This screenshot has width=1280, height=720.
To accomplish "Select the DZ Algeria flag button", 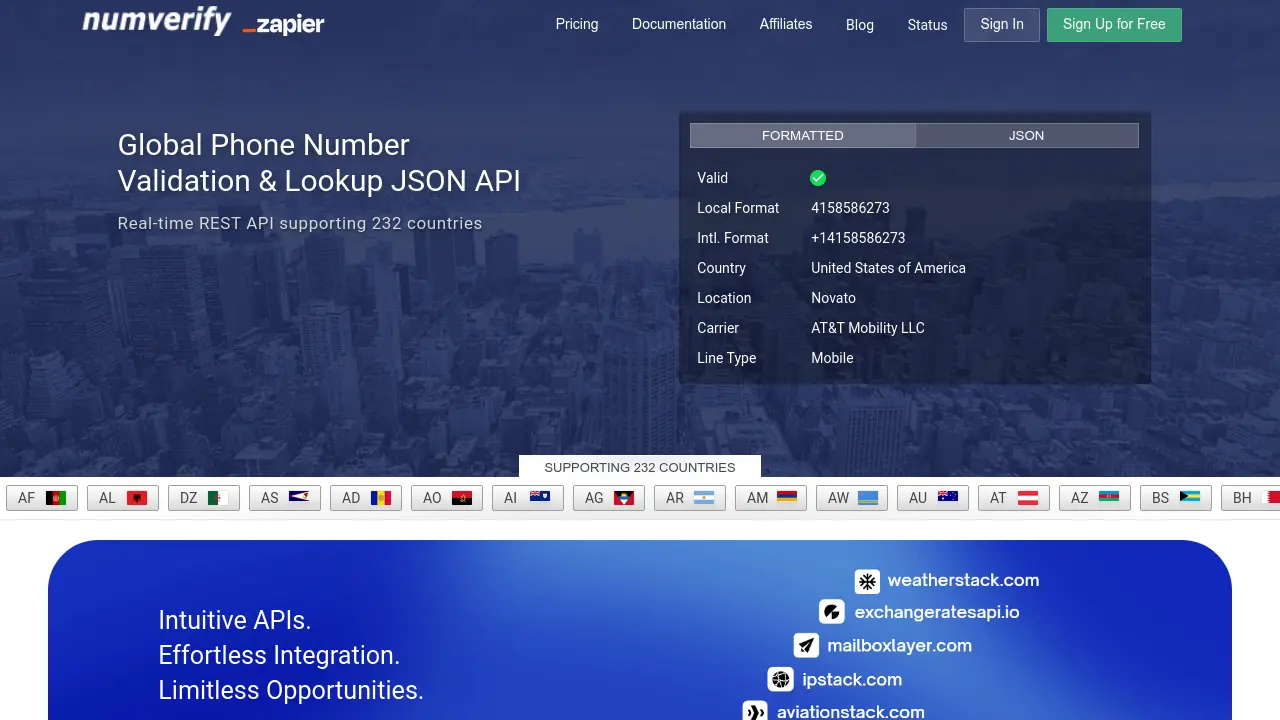I will tap(204, 498).
